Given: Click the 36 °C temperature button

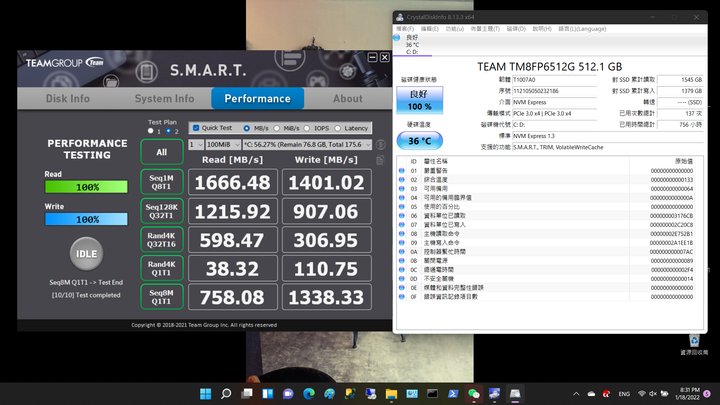Looking at the screenshot, I should [420, 141].
